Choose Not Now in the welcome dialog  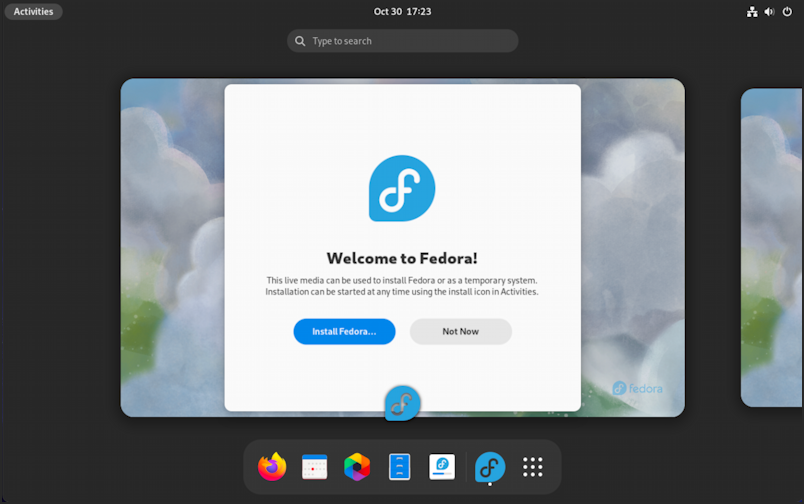(x=460, y=332)
